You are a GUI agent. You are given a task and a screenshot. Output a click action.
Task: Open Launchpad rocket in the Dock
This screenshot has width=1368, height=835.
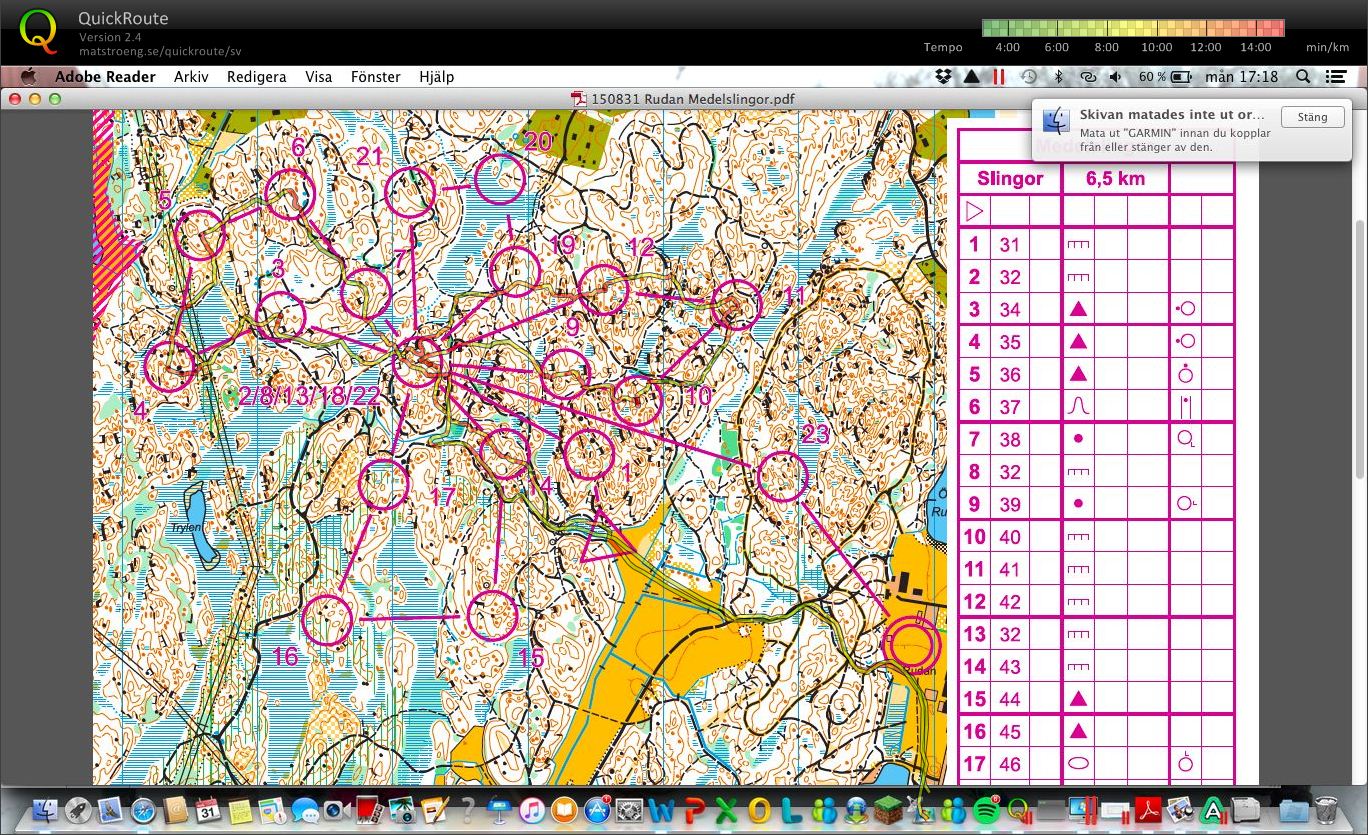coord(78,810)
